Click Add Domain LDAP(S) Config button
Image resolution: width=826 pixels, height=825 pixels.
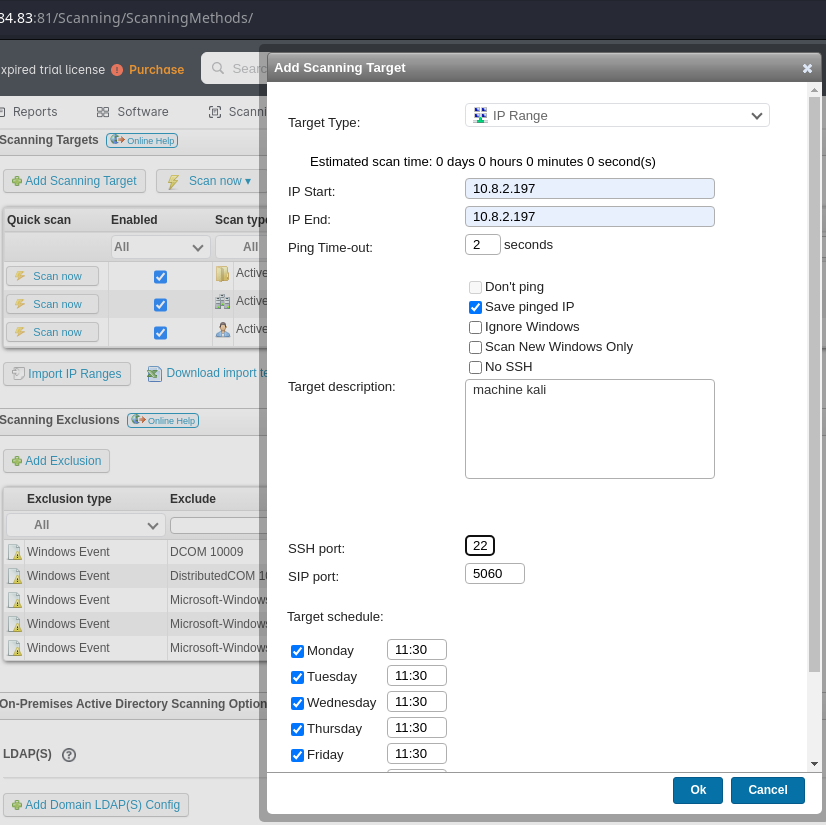96,805
